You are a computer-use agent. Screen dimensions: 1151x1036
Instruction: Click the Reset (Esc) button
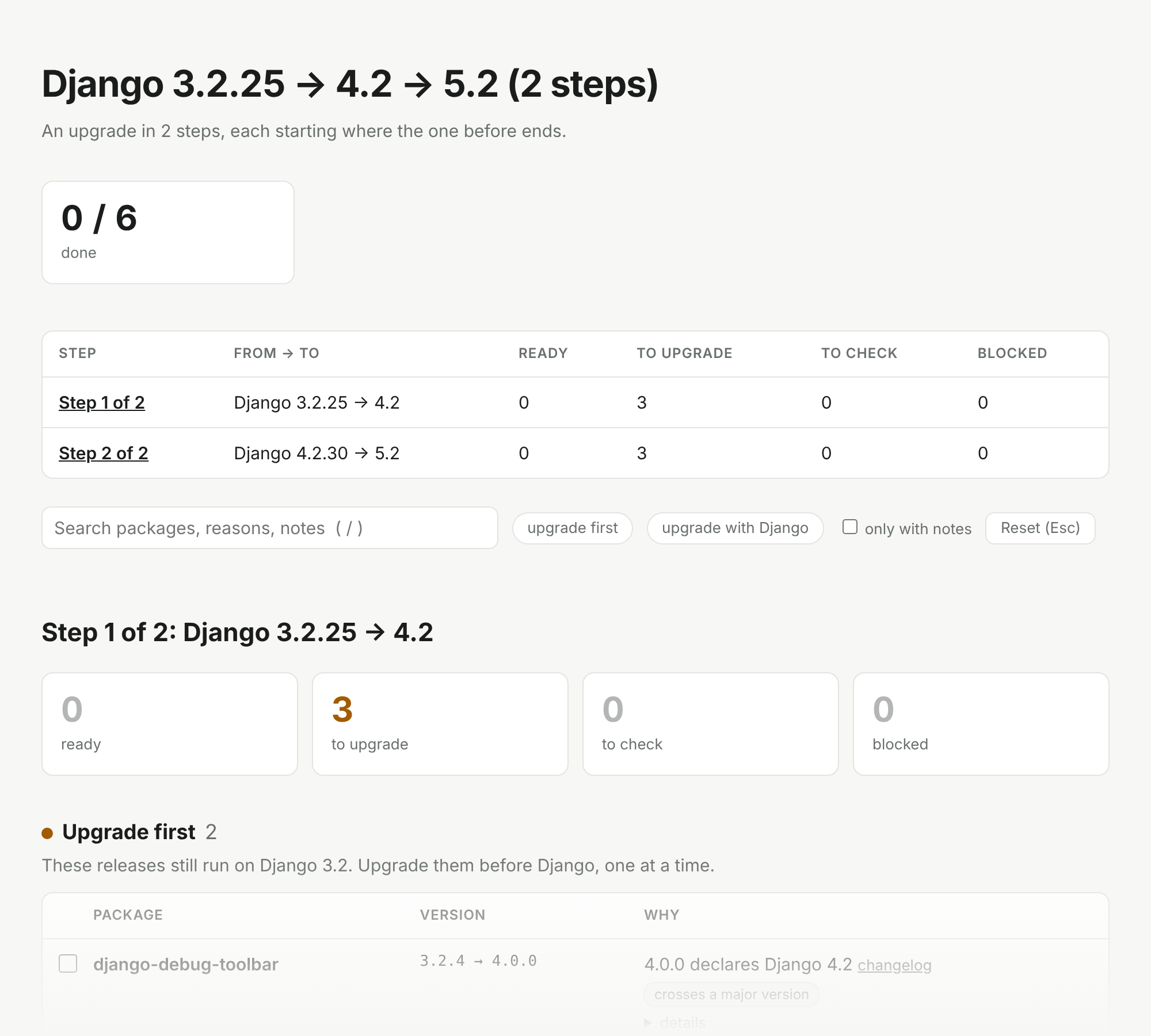pos(1040,528)
